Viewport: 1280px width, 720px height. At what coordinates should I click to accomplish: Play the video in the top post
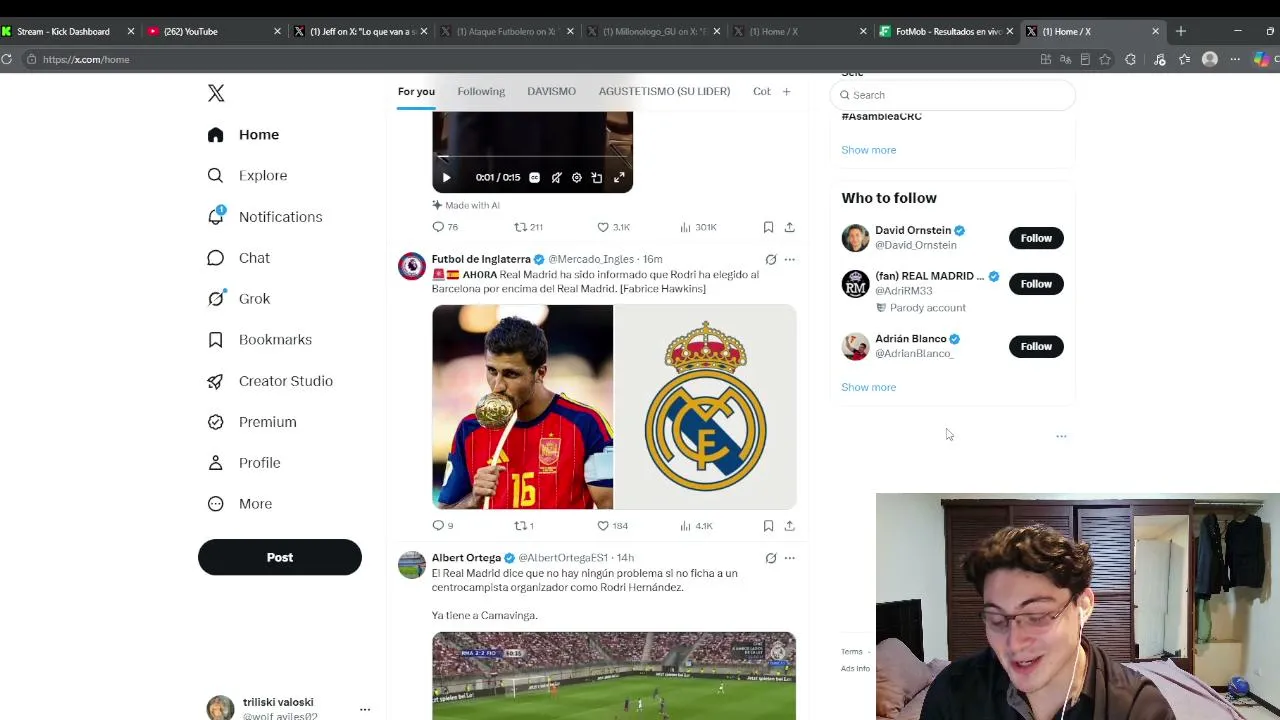(x=446, y=178)
